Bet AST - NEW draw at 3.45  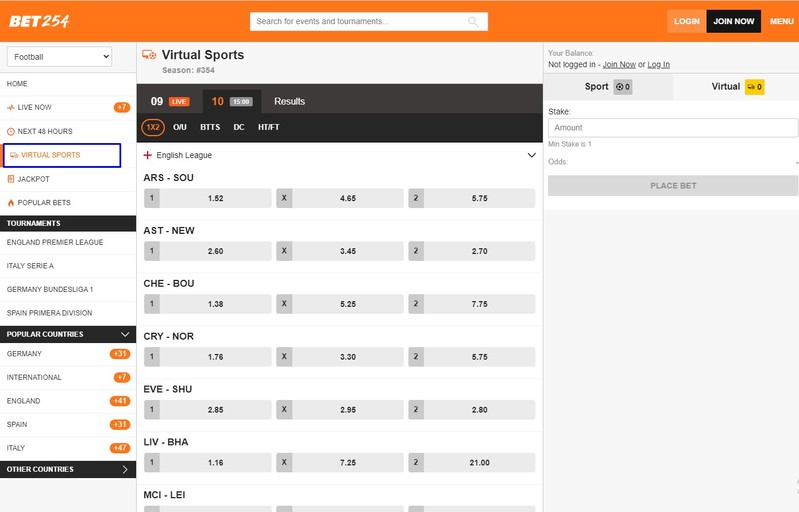click(x=340, y=251)
